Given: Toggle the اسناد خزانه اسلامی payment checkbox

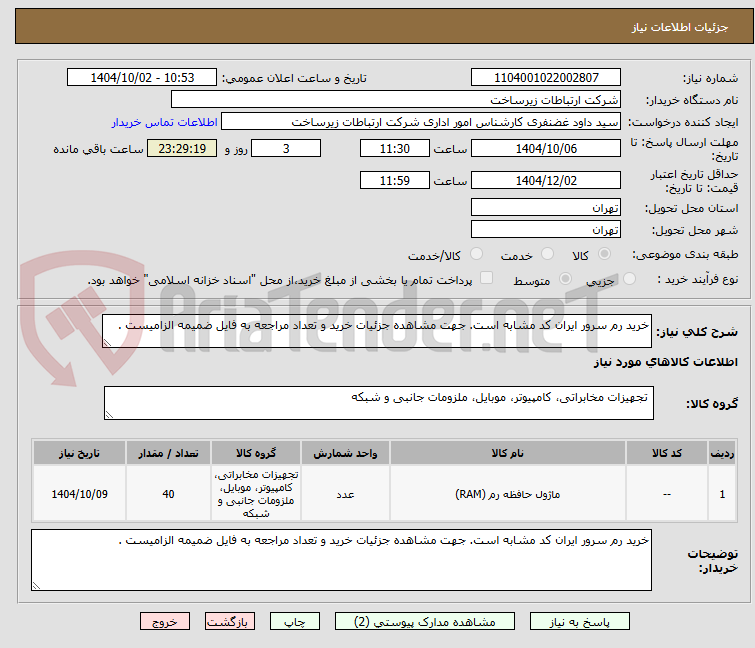Looking at the screenshot, I should tap(487, 278).
